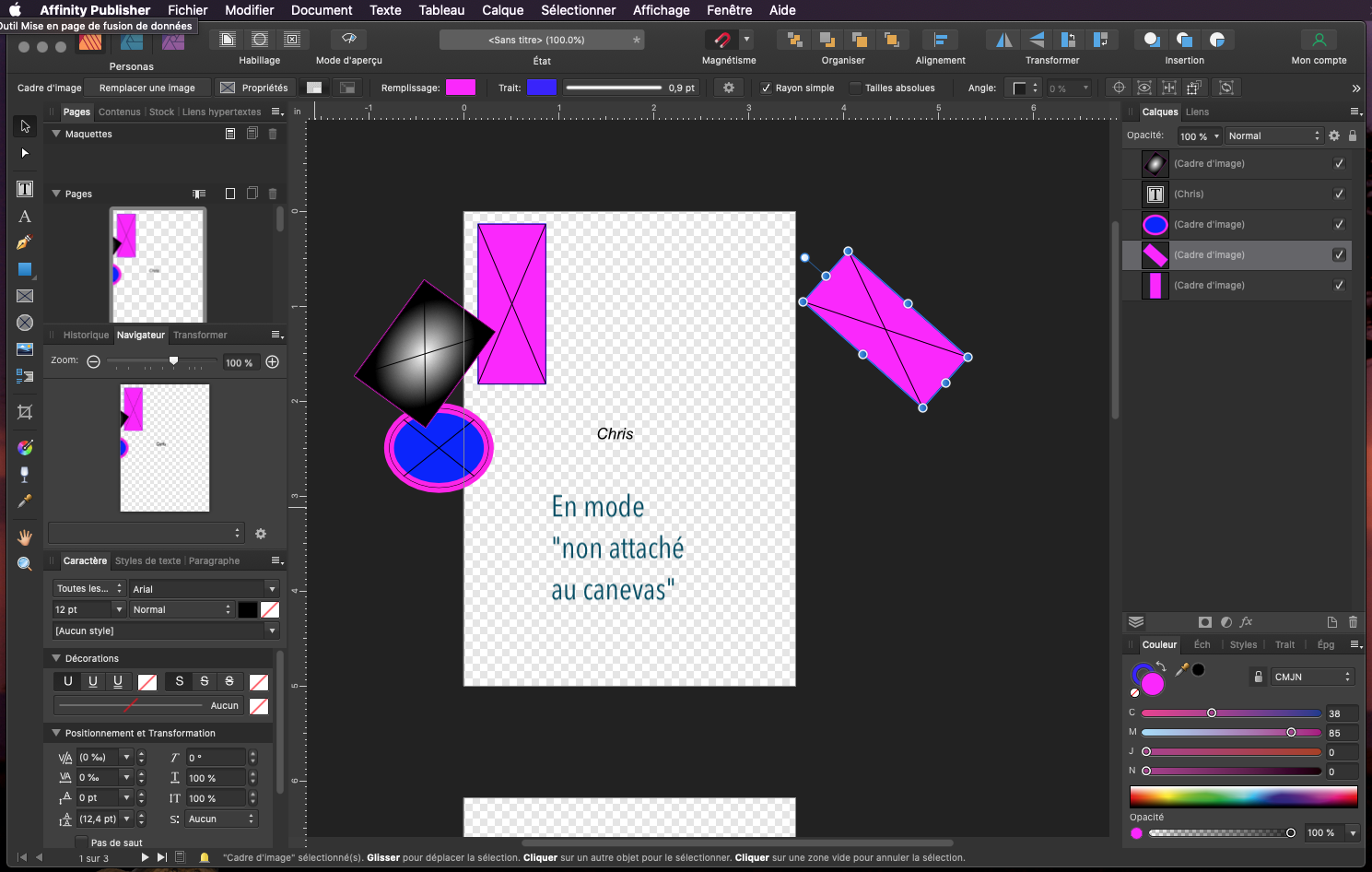Click the zoom 100 % field in Navigateur
The image size is (1372, 872).
pyautogui.click(x=240, y=362)
